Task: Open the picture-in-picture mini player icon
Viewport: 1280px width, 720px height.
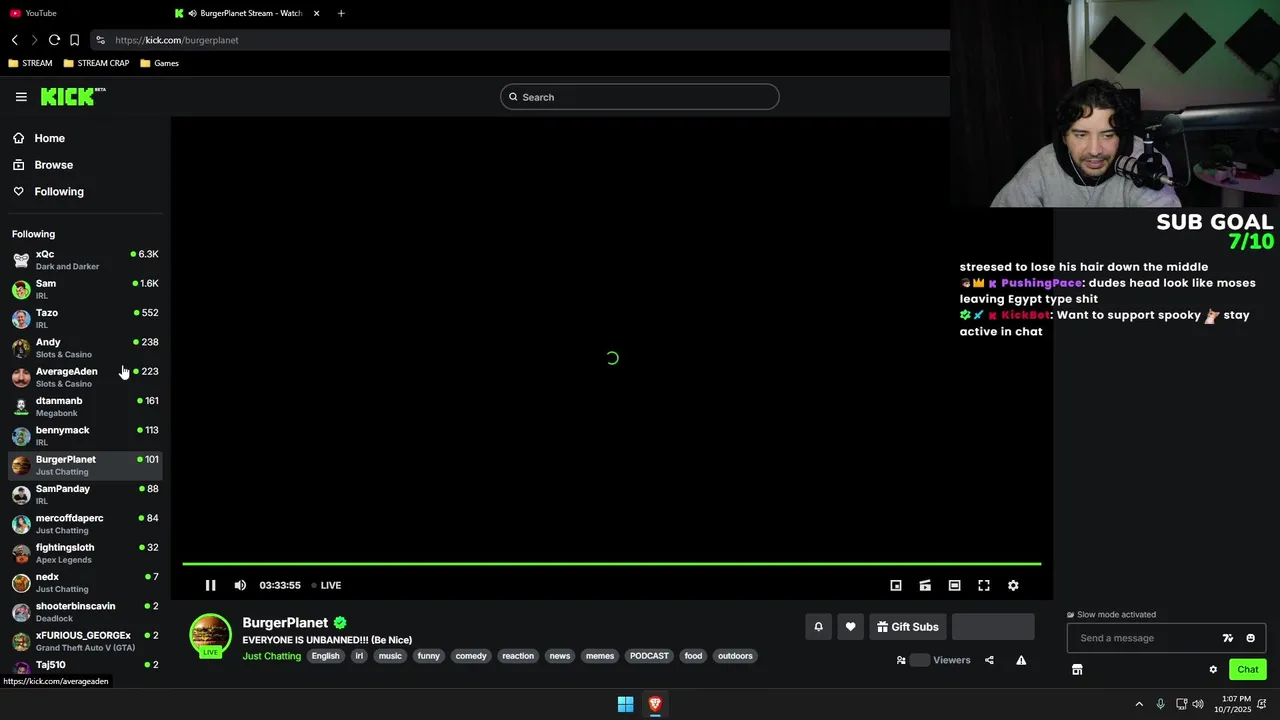Action: 896,585
